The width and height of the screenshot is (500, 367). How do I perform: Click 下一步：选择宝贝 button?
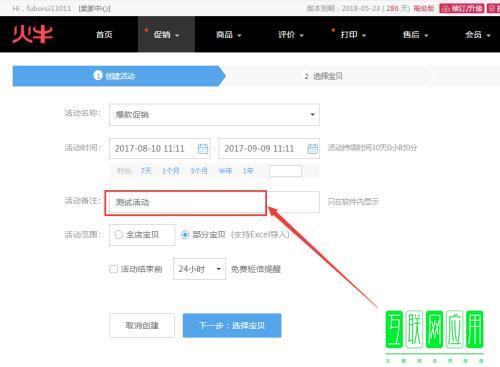(x=232, y=325)
